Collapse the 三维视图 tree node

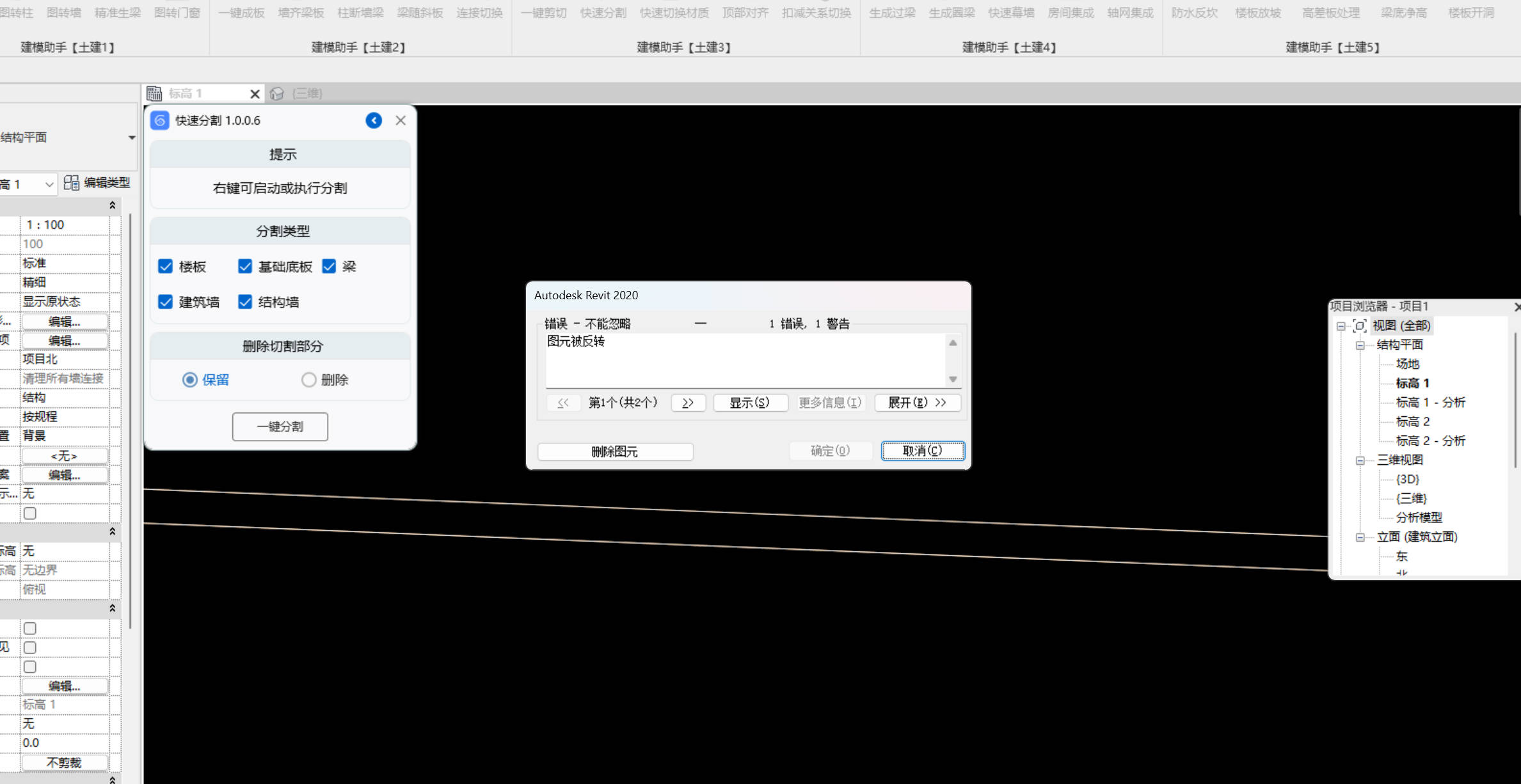pyautogui.click(x=1360, y=460)
